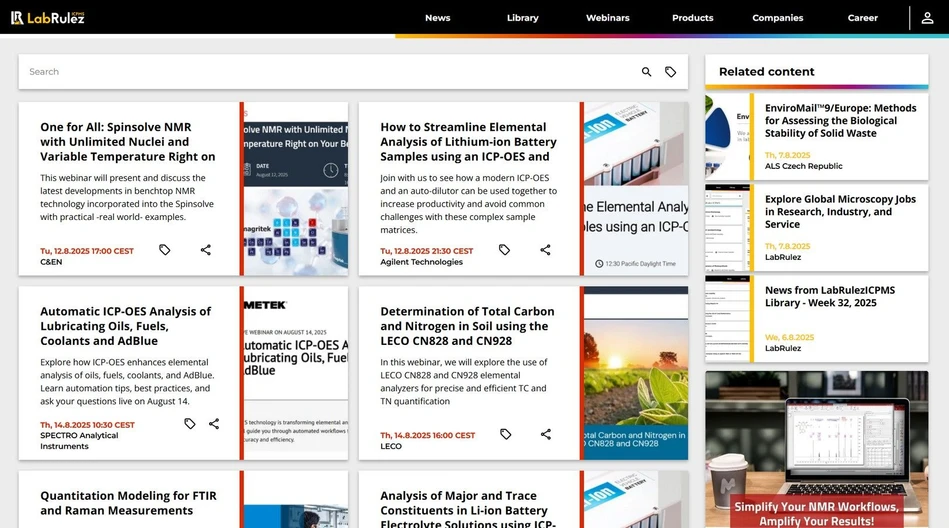Share the Lithium-ion Battery webinar
The width and height of the screenshot is (949, 528).
point(545,250)
